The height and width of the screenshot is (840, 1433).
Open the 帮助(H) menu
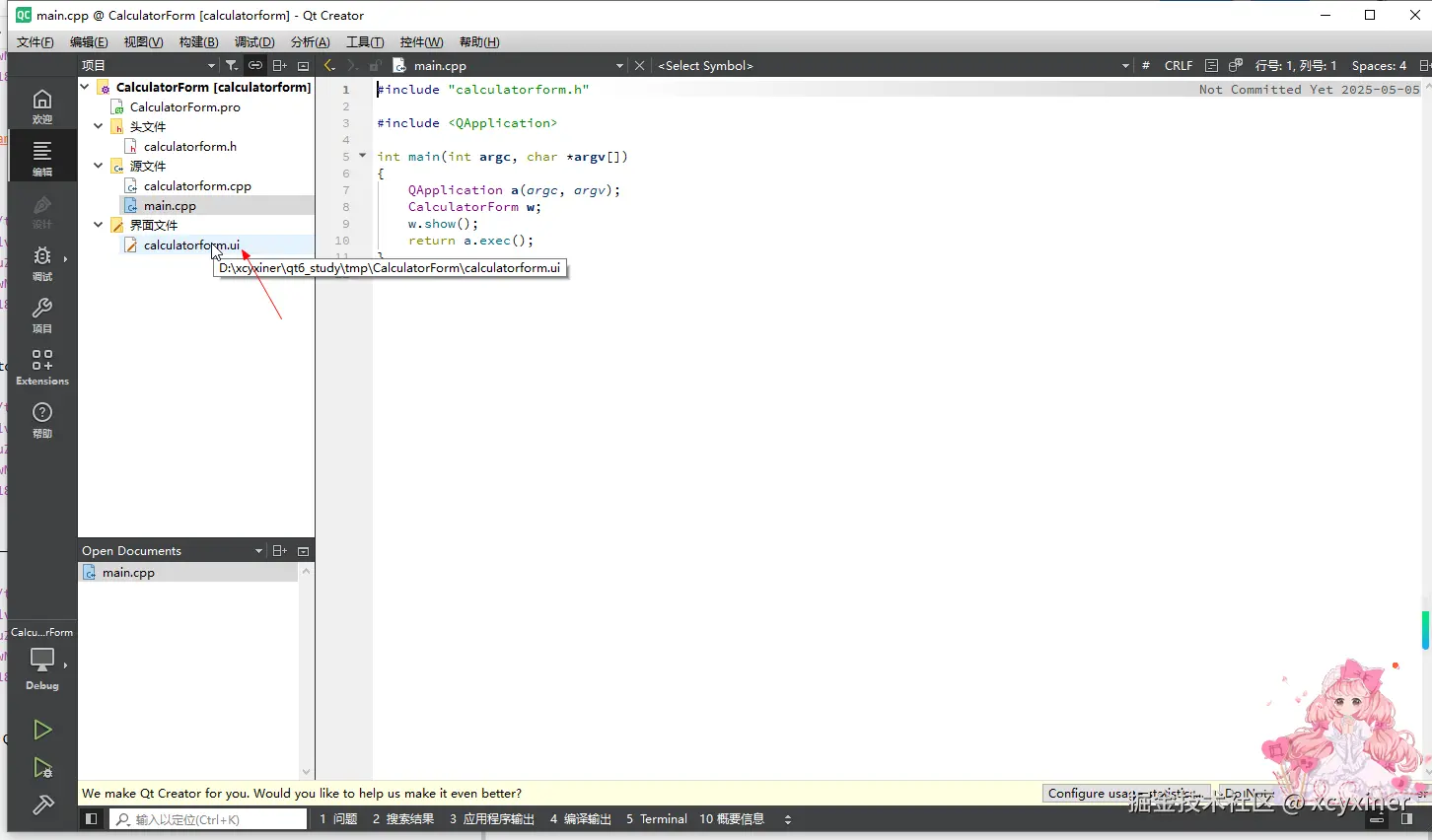point(479,42)
